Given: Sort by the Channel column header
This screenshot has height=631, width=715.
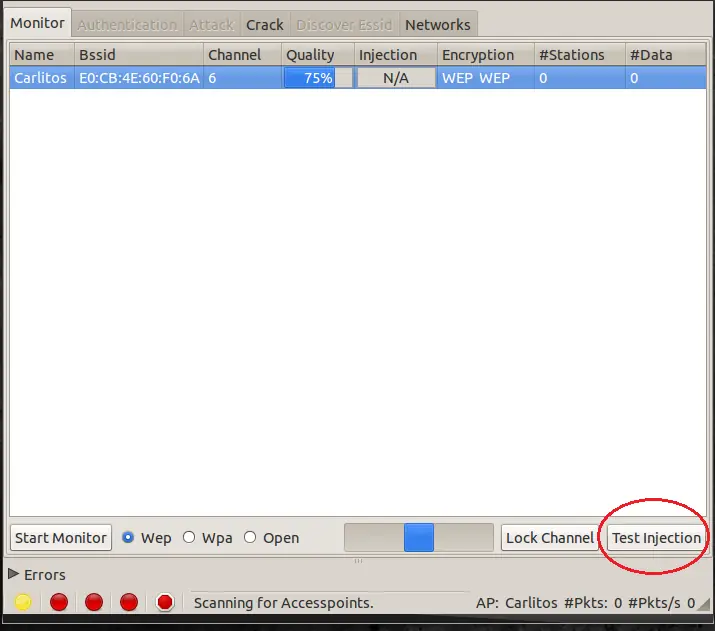Looking at the screenshot, I should tap(242, 55).
